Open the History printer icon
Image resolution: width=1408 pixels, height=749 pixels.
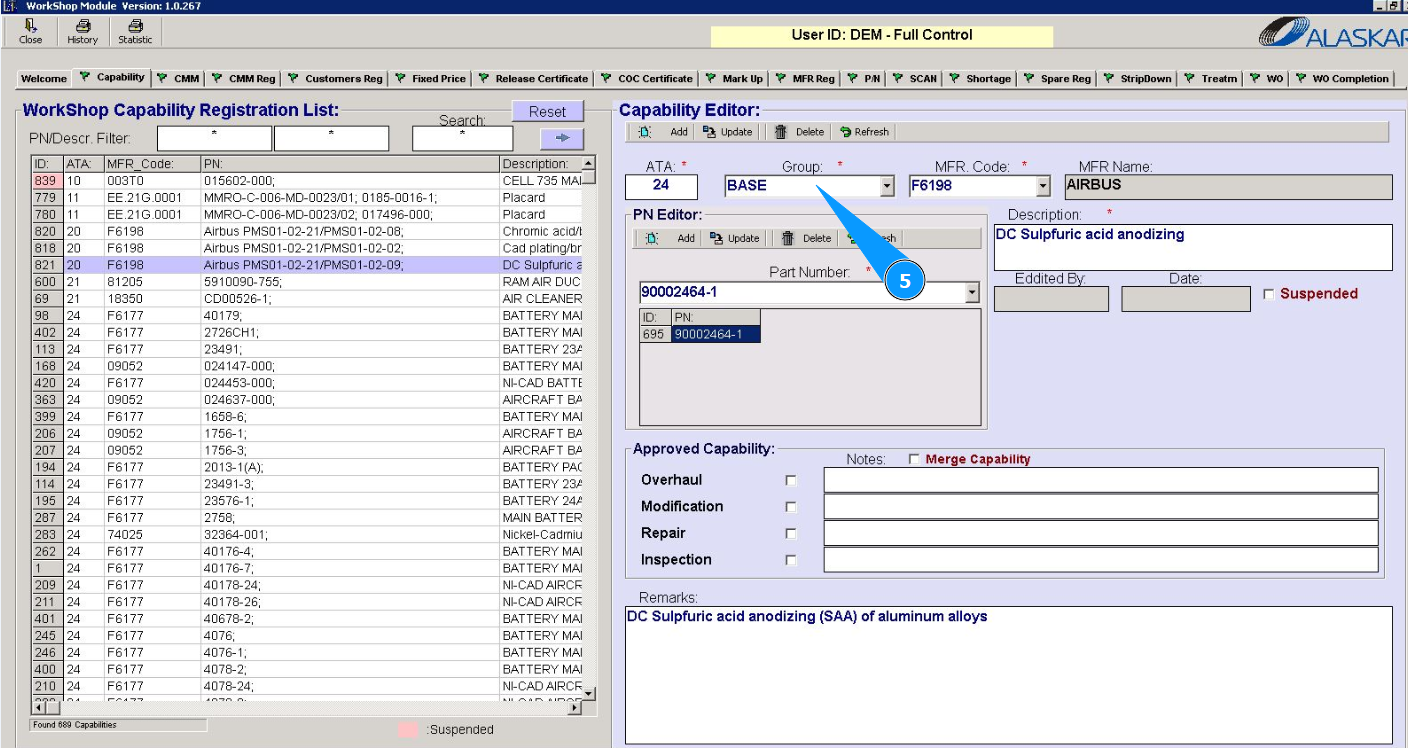pos(83,32)
